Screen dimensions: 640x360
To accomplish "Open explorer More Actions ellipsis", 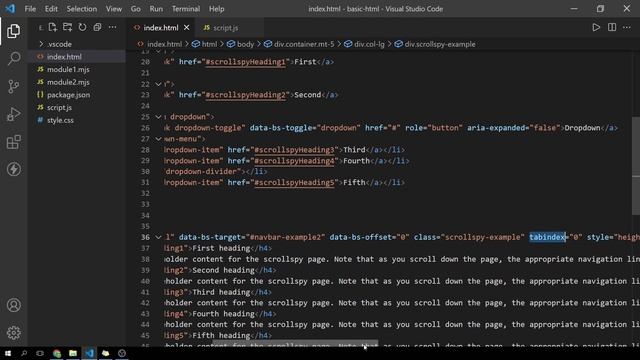I will pyautogui.click(x=112, y=27).
